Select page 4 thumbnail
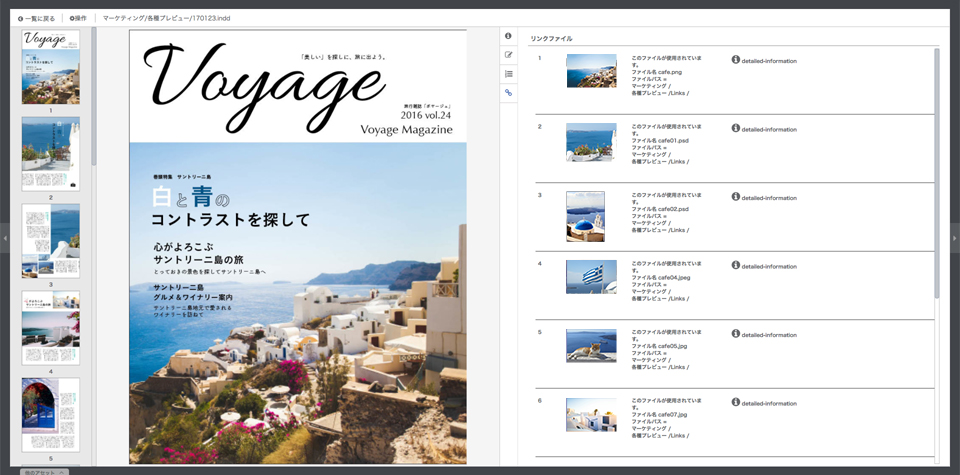 coord(51,327)
